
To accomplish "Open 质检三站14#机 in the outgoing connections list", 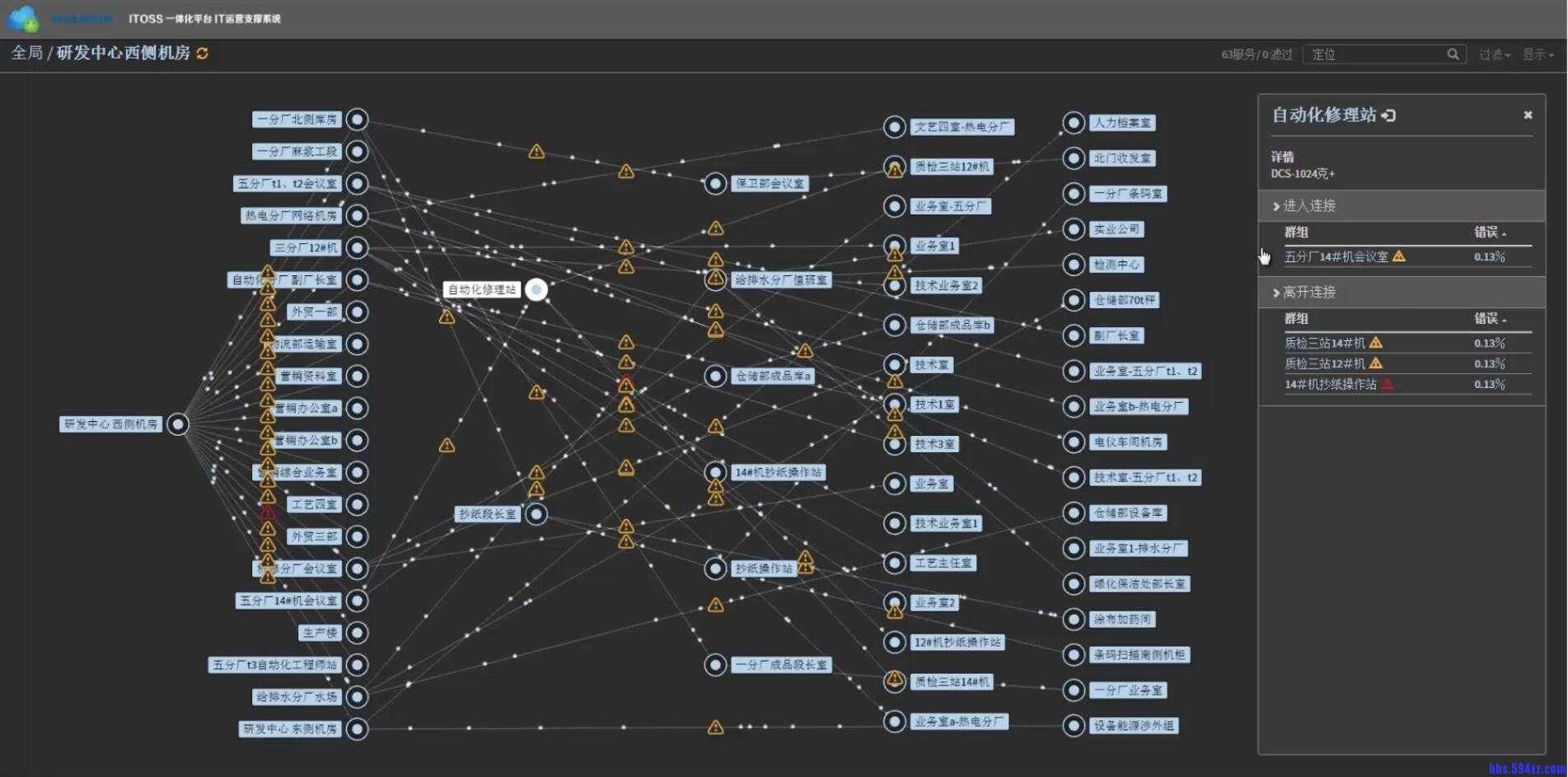I will 1324,343.
